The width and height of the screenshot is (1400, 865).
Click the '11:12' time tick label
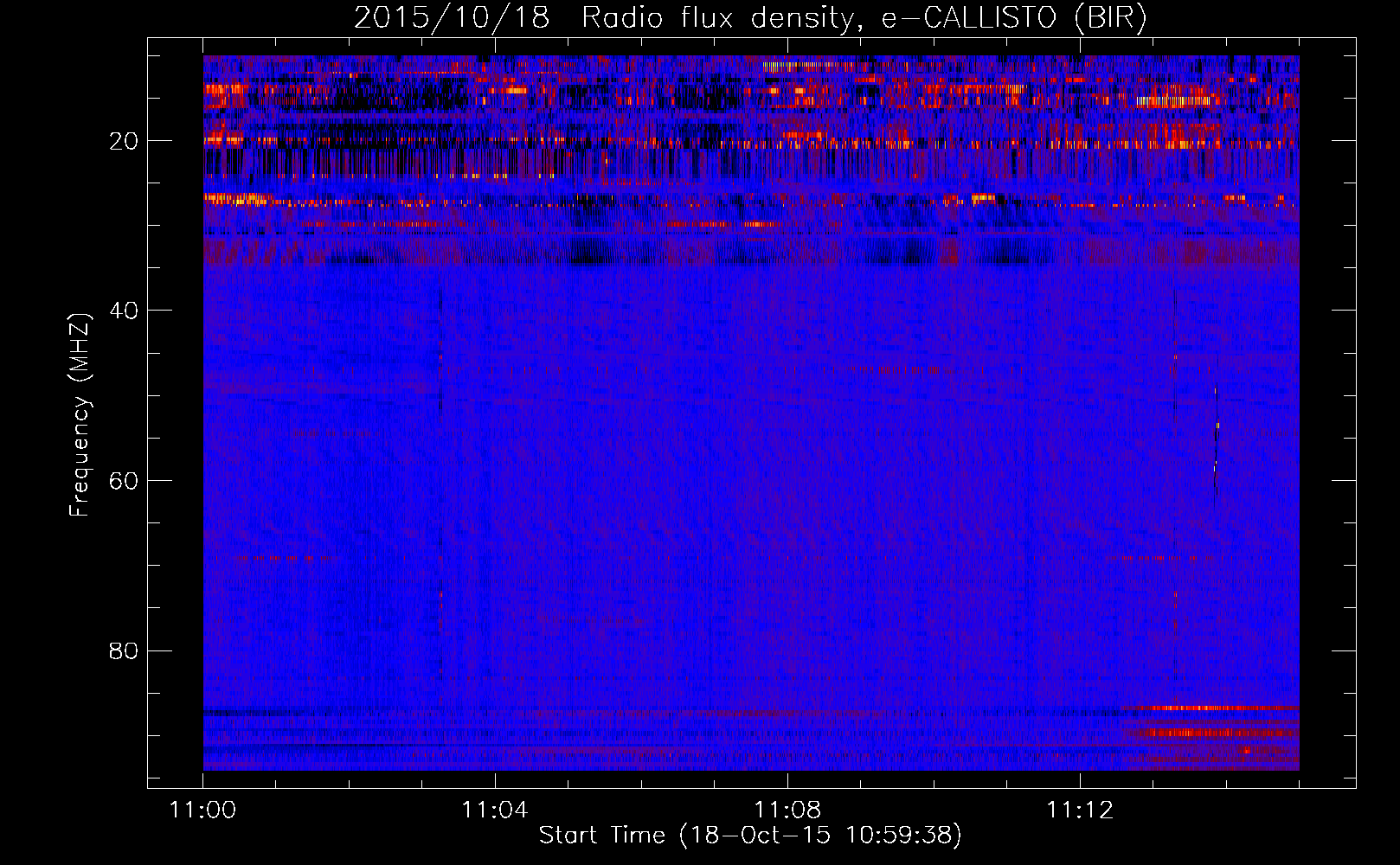tap(1080, 811)
